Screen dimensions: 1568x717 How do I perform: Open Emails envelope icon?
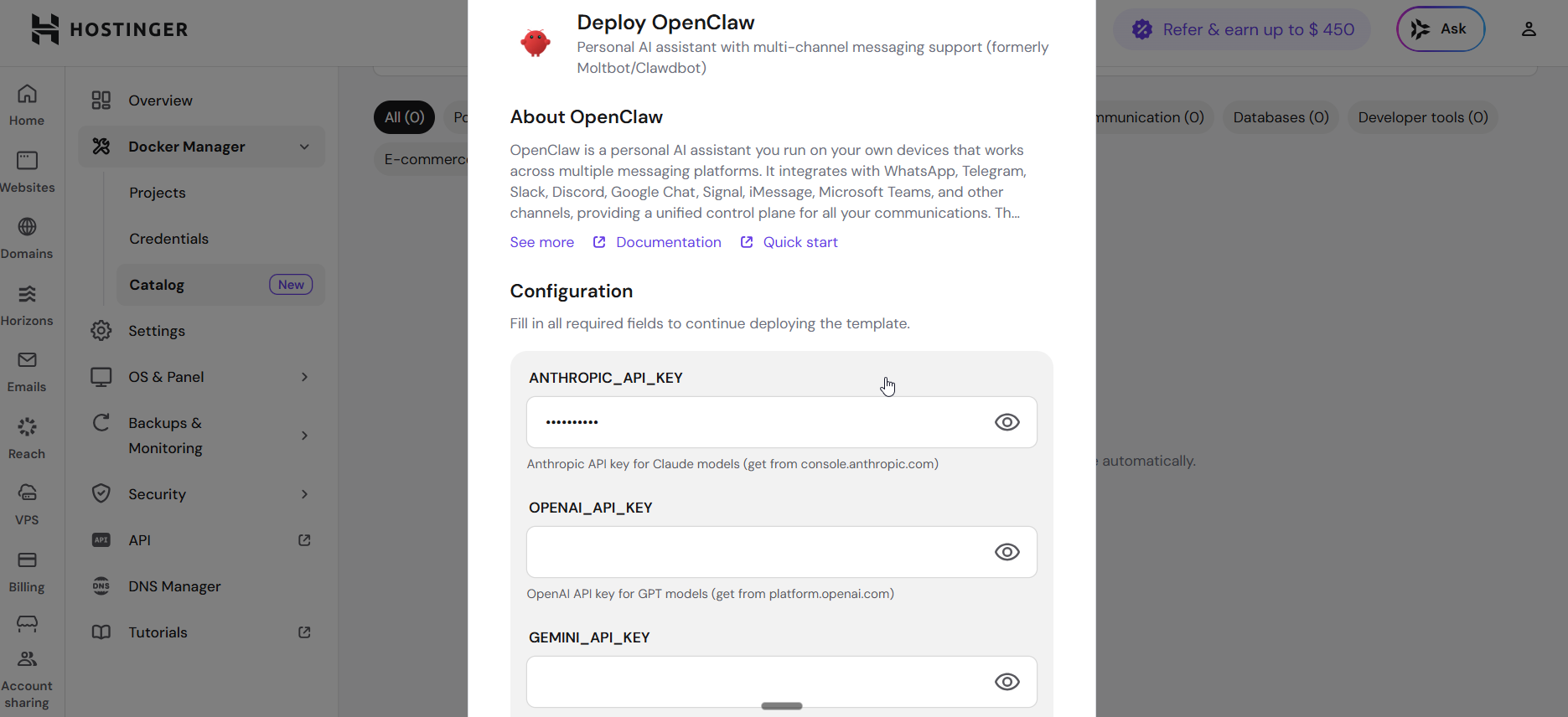[27, 360]
